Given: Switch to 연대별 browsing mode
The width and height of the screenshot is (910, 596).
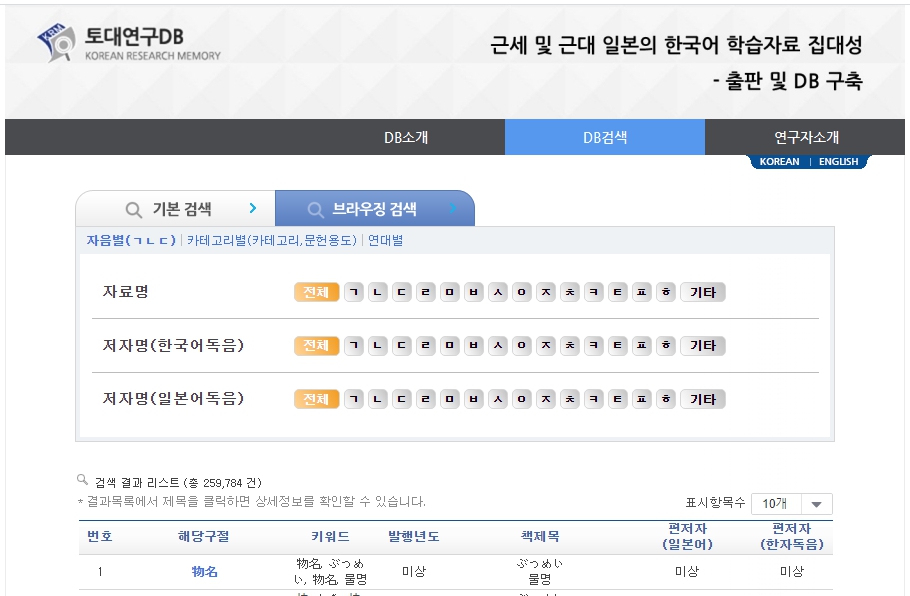Looking at the screenshot, I should click(386, 240).
